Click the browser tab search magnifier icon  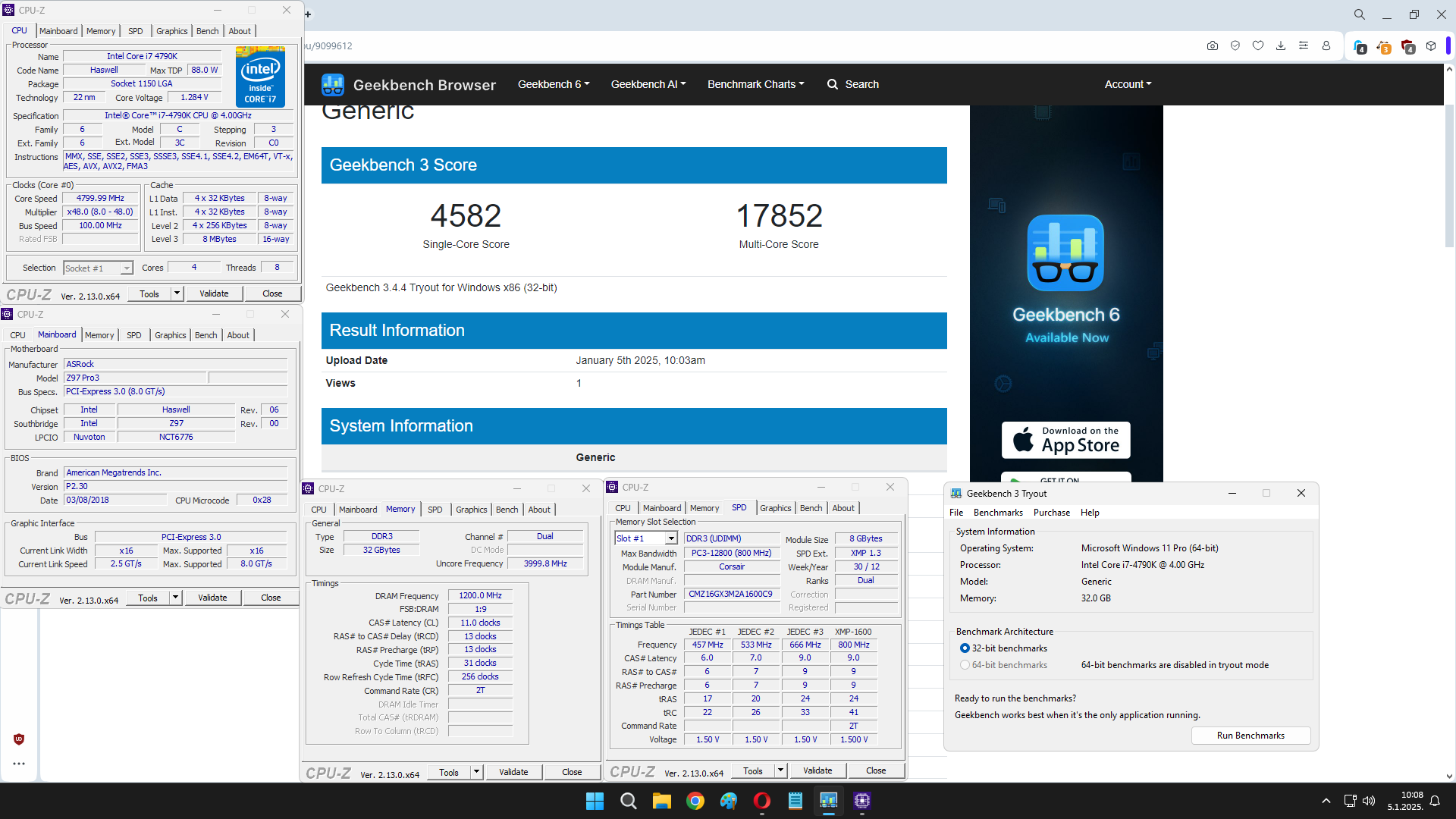tap(1360, 14)
